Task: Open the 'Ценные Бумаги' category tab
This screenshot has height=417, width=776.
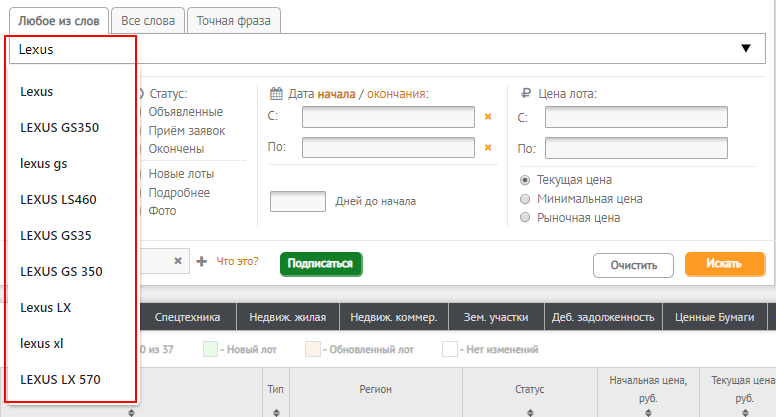Action: click(x=715, y=317)
